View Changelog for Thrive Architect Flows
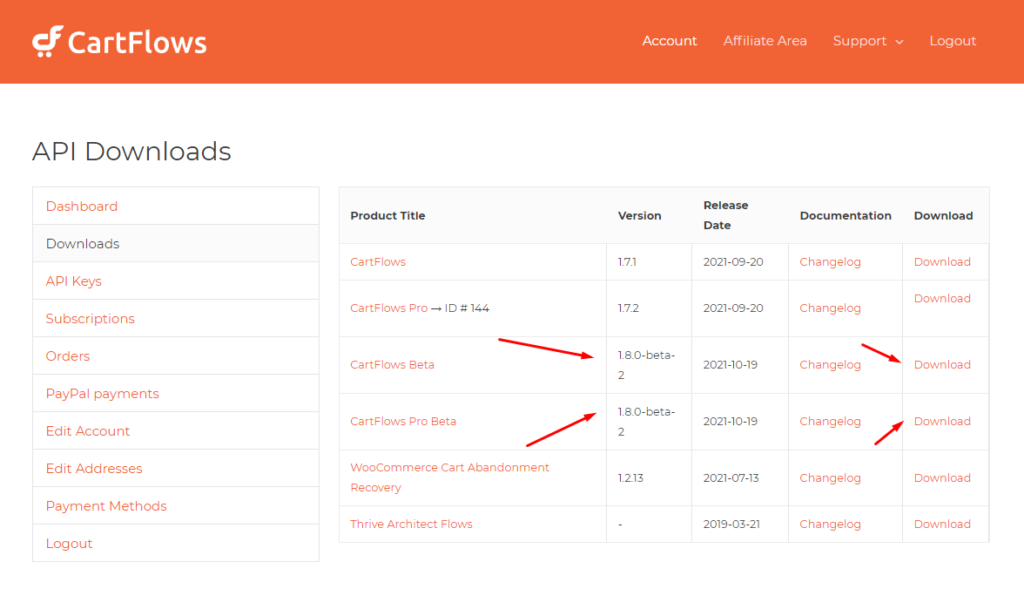Viewport: 1024px width, 616px height. point(830,524)
